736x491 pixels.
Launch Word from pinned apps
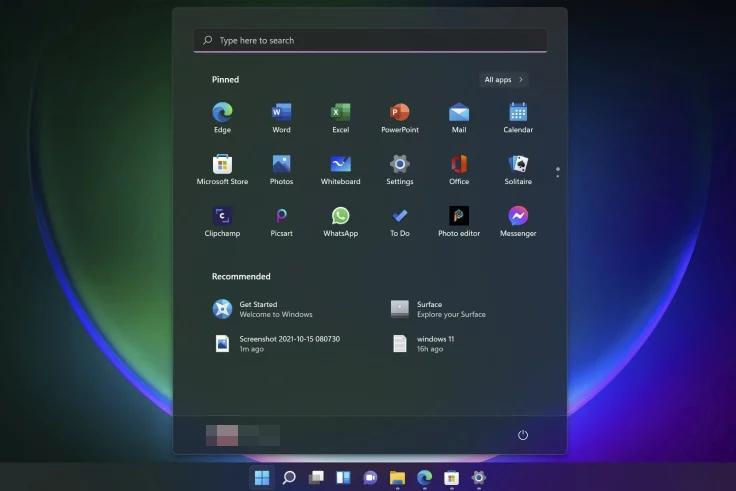pos(281,117)
